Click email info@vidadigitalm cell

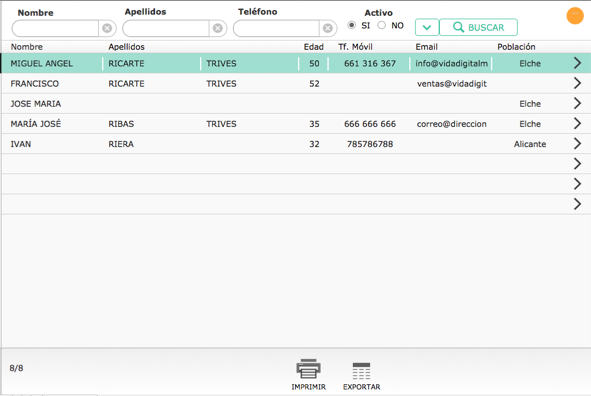tap(452, 63)
